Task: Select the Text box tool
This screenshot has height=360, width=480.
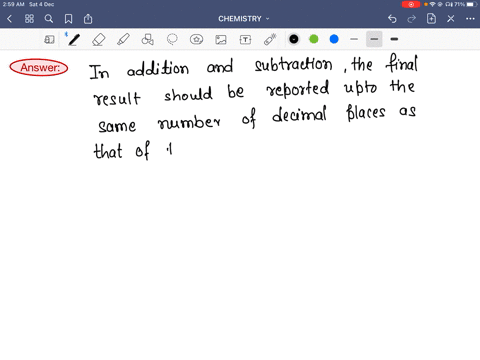Action: tap(245, 40)
